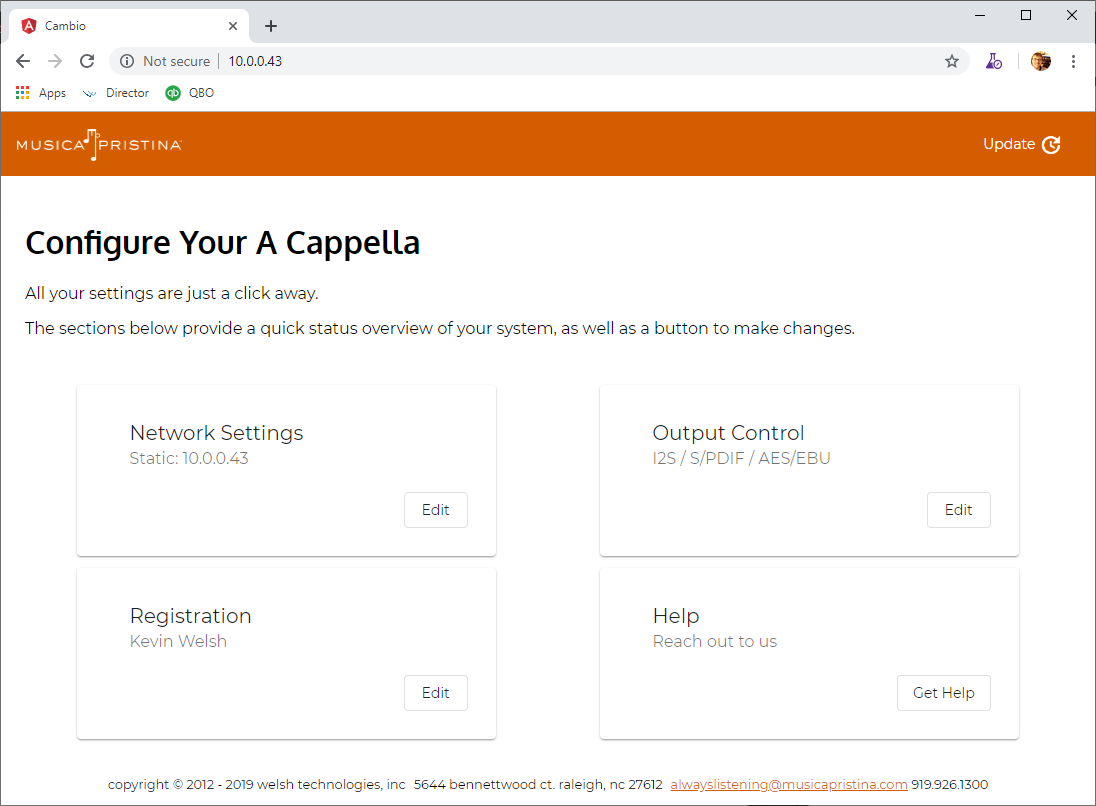
Task: Click the Reach out to us text
Action: tap(714, 641)
